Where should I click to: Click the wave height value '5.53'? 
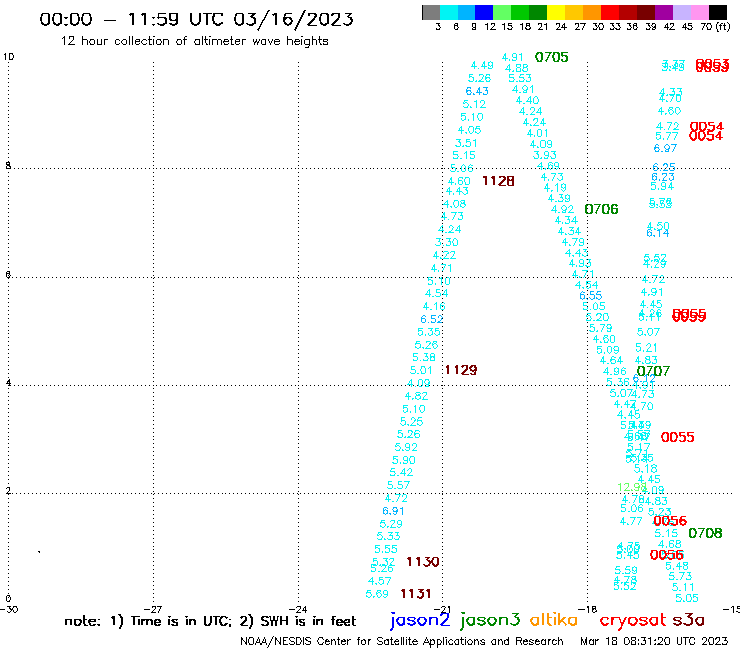[x=520, y=78]
